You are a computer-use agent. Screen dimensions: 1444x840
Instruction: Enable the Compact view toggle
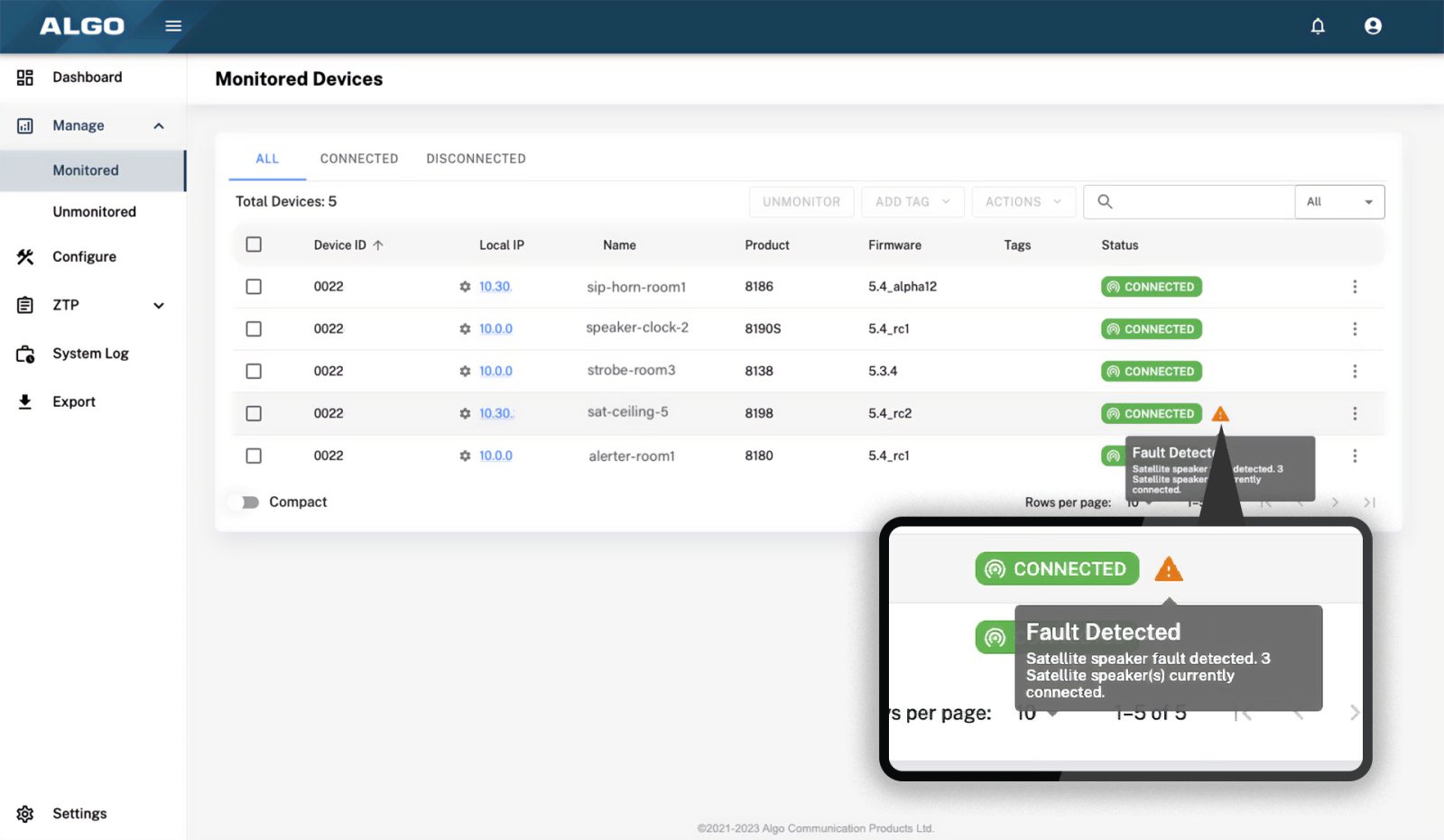coord(245,503)
